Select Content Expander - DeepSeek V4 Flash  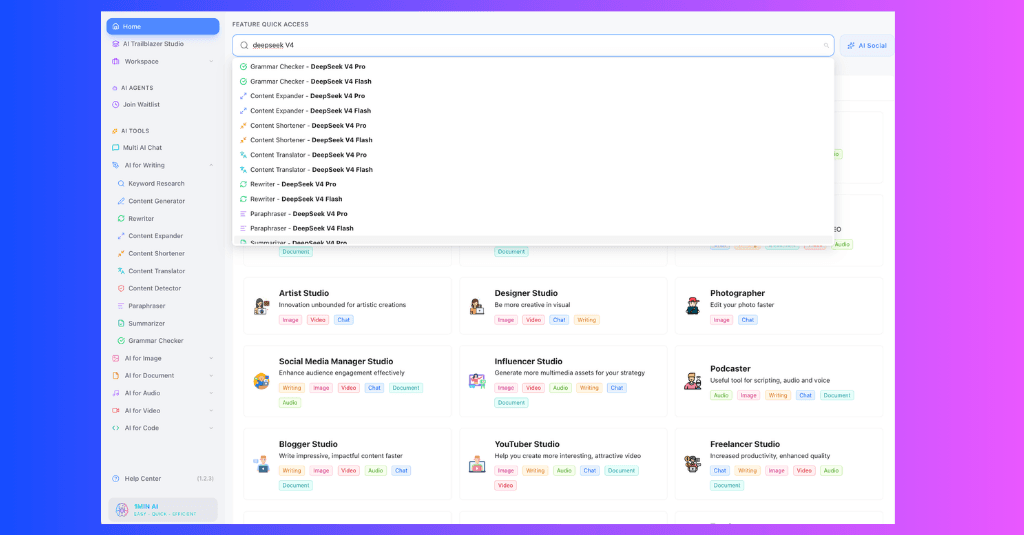[x=533, y=111]
